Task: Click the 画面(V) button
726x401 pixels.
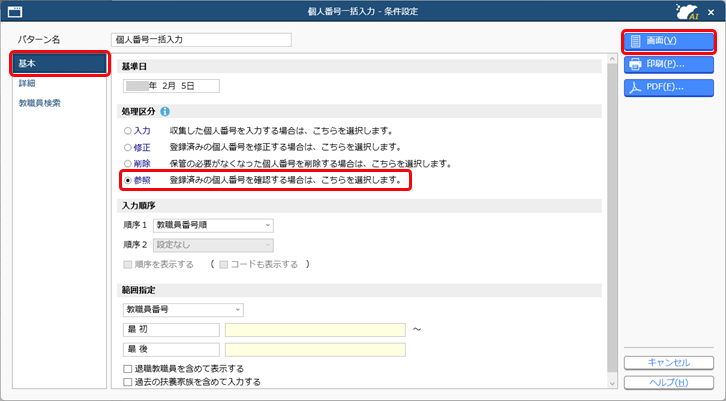Action: tap(669, 41)
